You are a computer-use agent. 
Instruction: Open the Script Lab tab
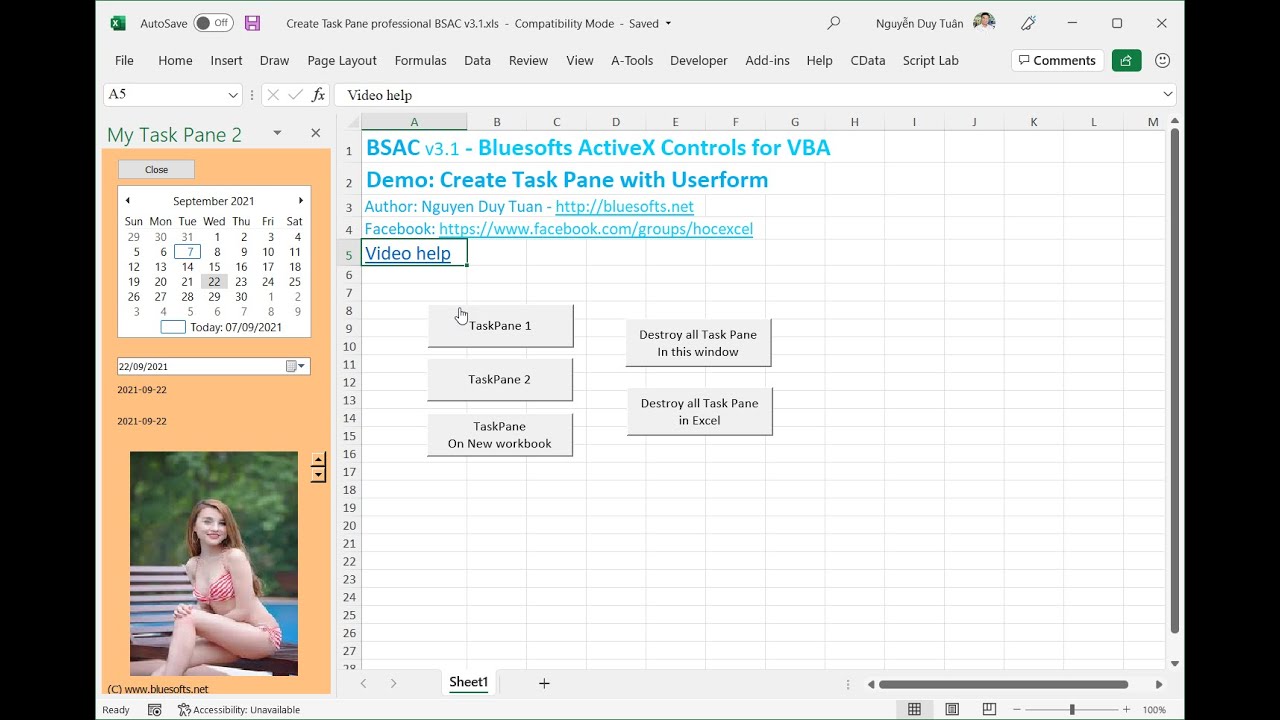[x=930, y=60]
